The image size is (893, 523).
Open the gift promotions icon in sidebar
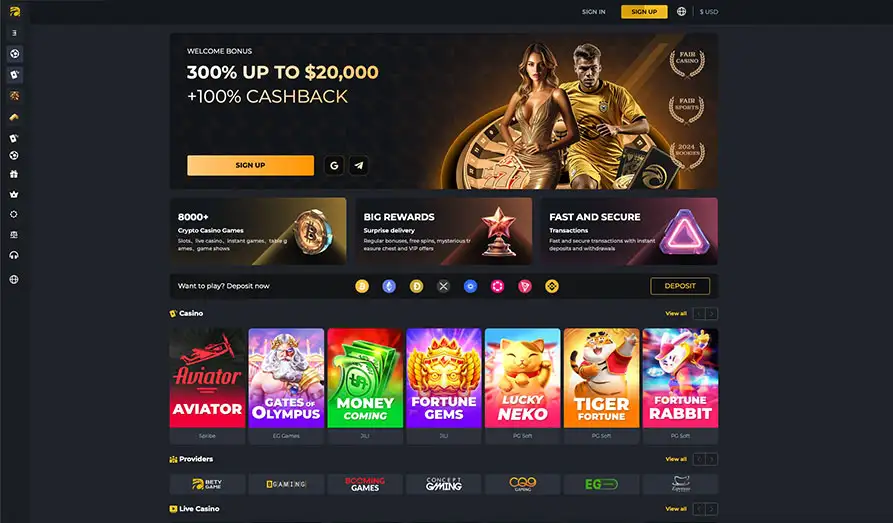[14, 174]
